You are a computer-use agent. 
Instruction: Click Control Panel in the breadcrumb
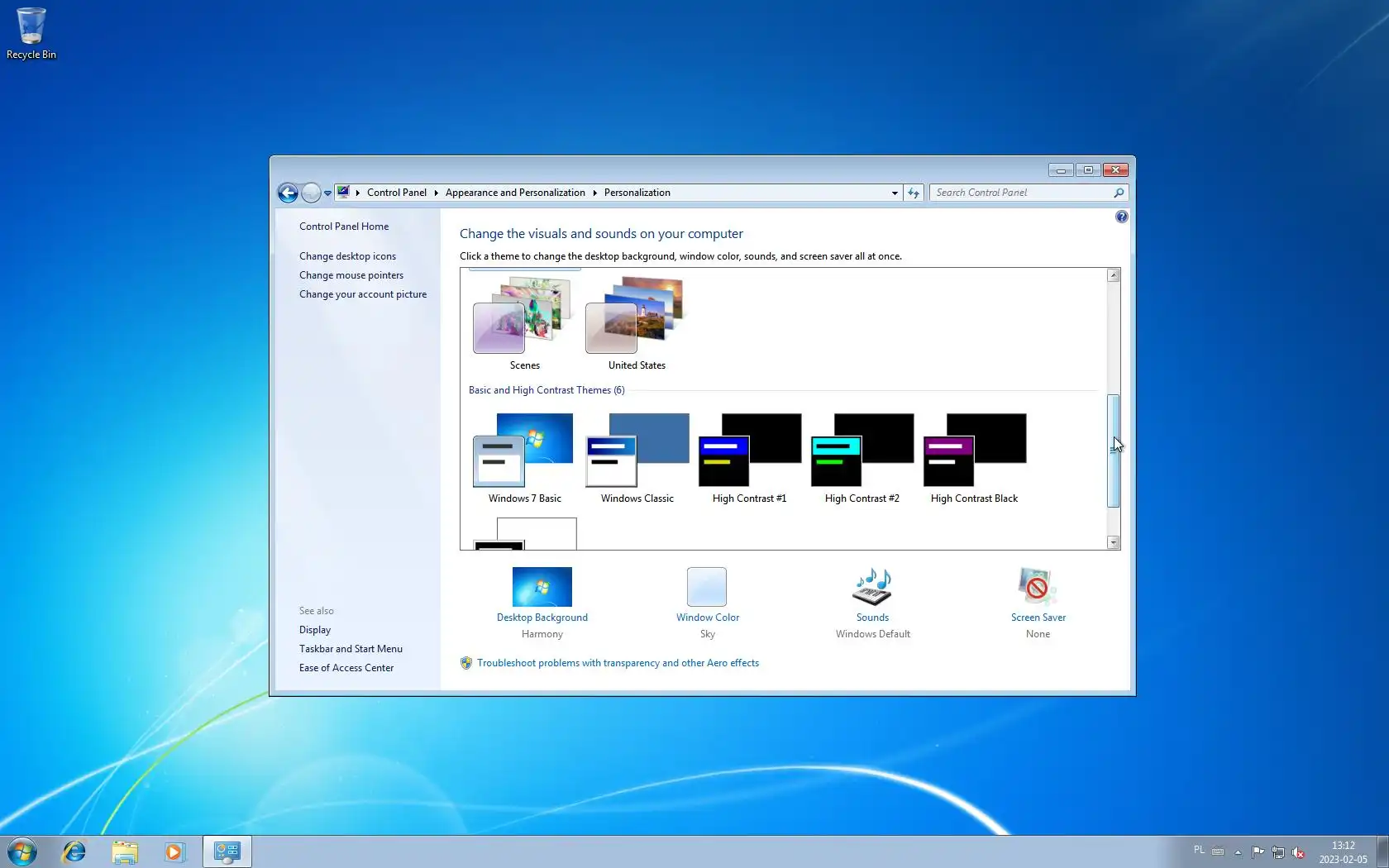[x=397, y=193]
